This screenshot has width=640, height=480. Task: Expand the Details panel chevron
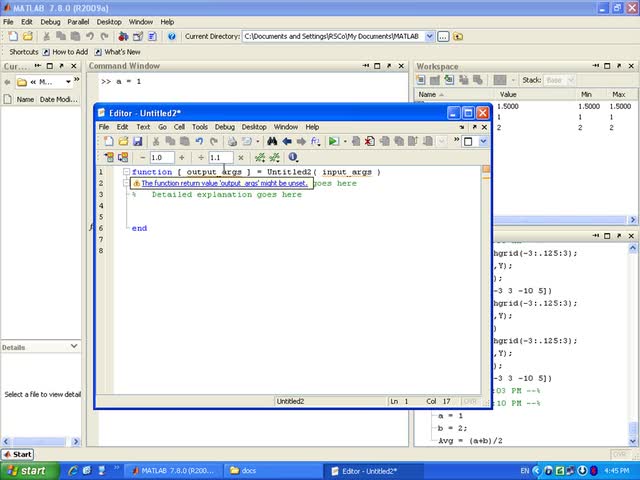click(x=74, y=346)
